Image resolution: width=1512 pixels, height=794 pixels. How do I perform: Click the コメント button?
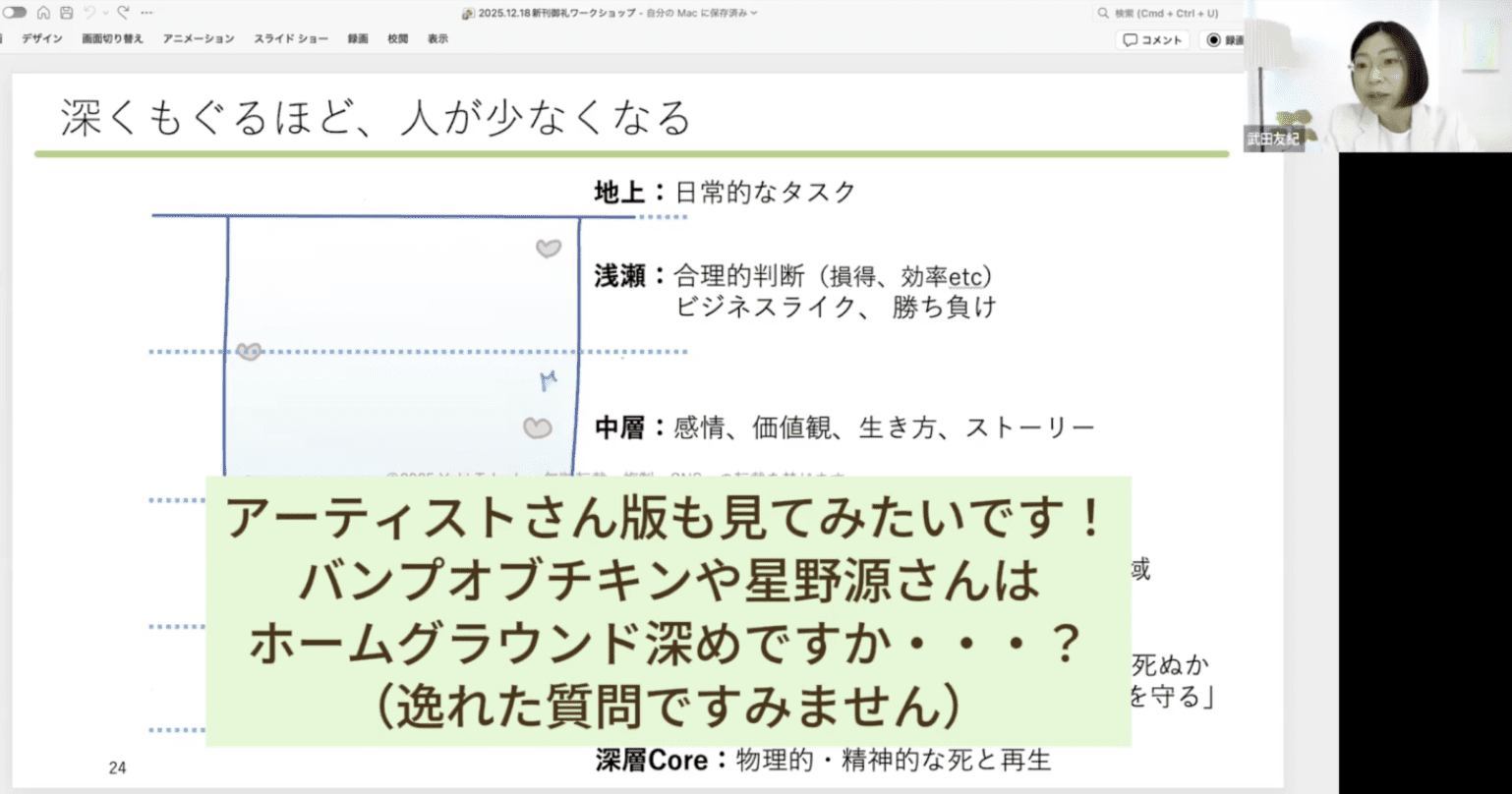tap(1152, 40)
